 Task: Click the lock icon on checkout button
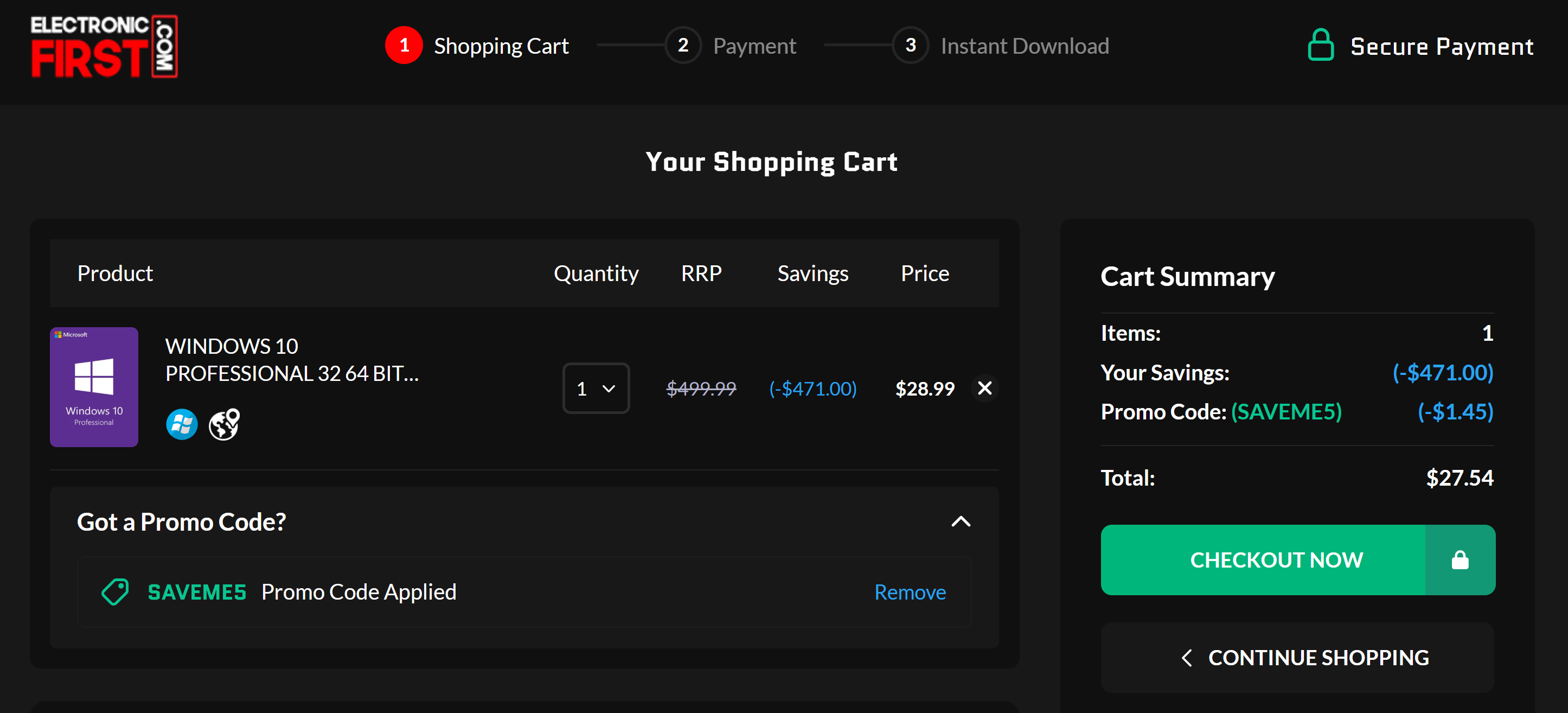[1460, 559]
